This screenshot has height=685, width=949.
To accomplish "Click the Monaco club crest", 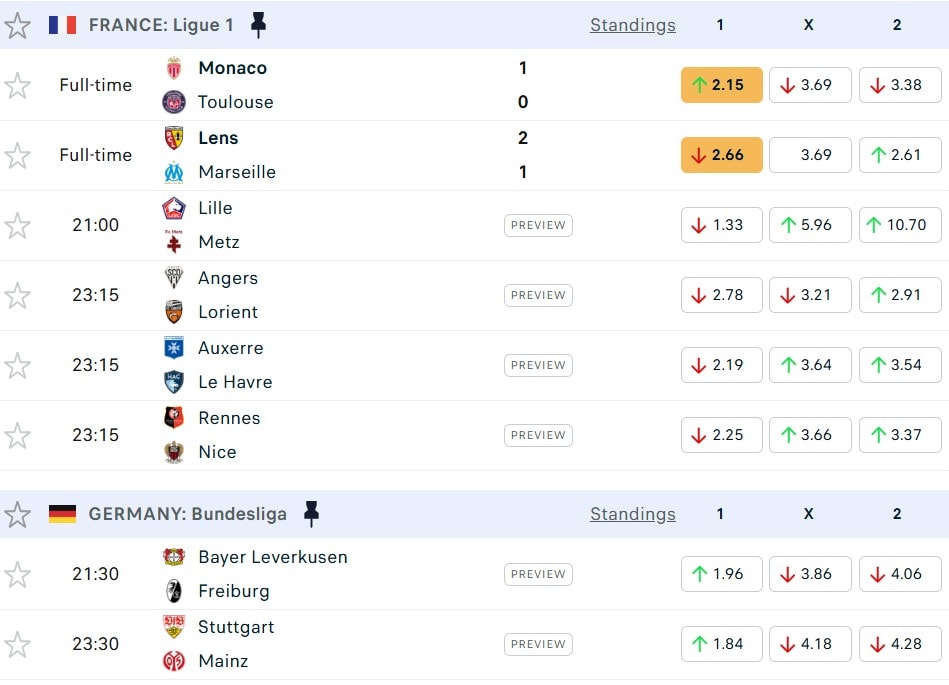I will coord(174,68).
